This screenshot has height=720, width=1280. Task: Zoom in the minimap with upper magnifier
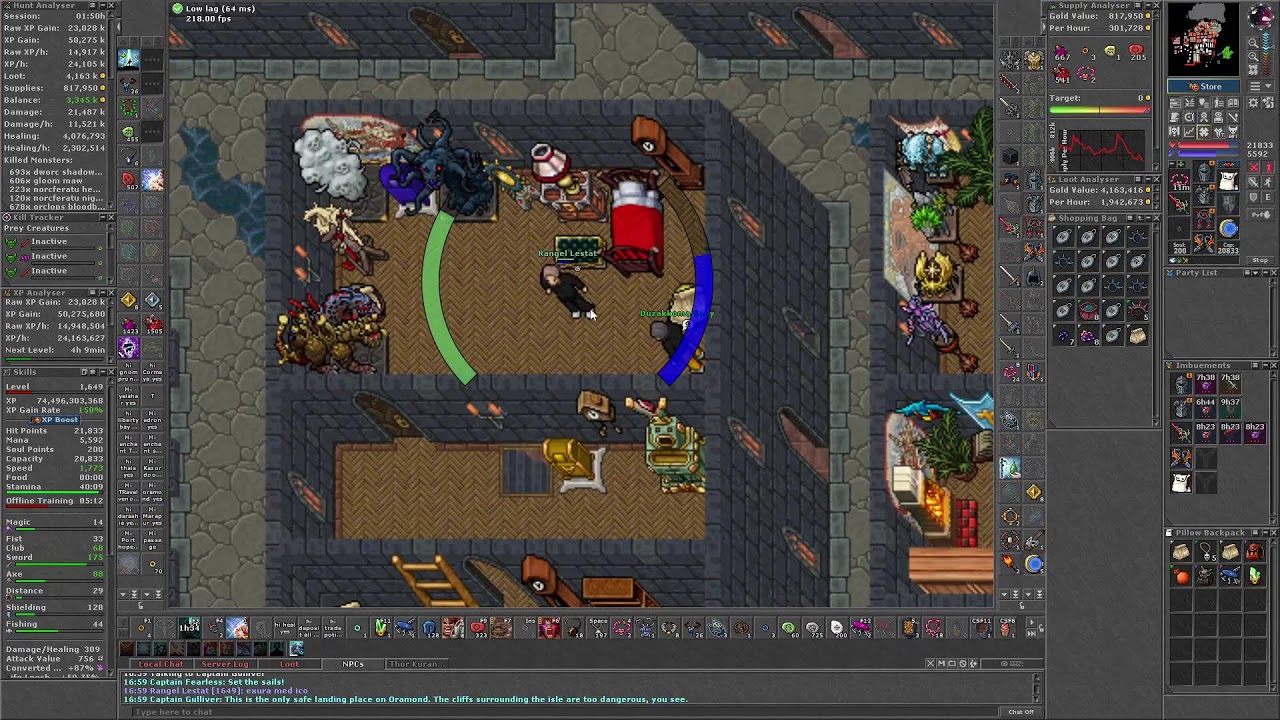tap(1253, 43)
